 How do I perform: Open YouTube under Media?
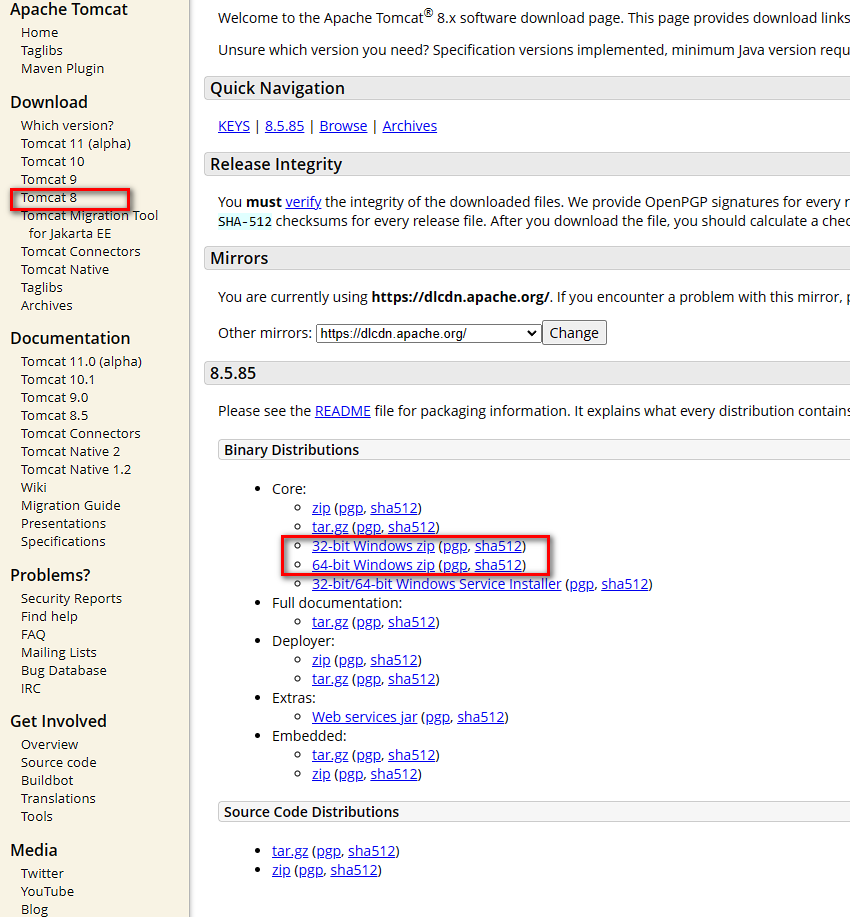click(47, 892)
